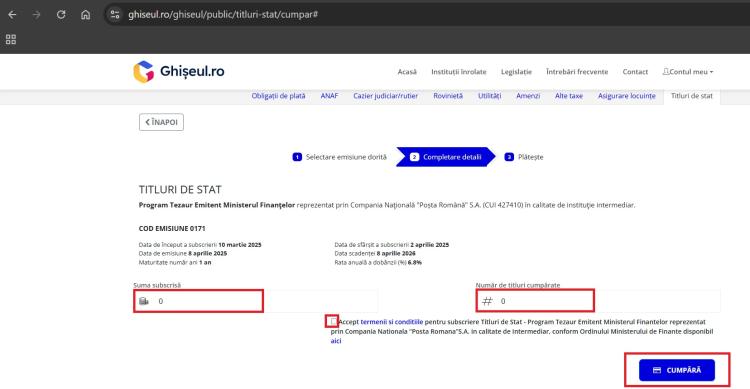The width and height of the screenshot is (750, 389).
Task: Open Instituții înrolate page
Action: 459,72
